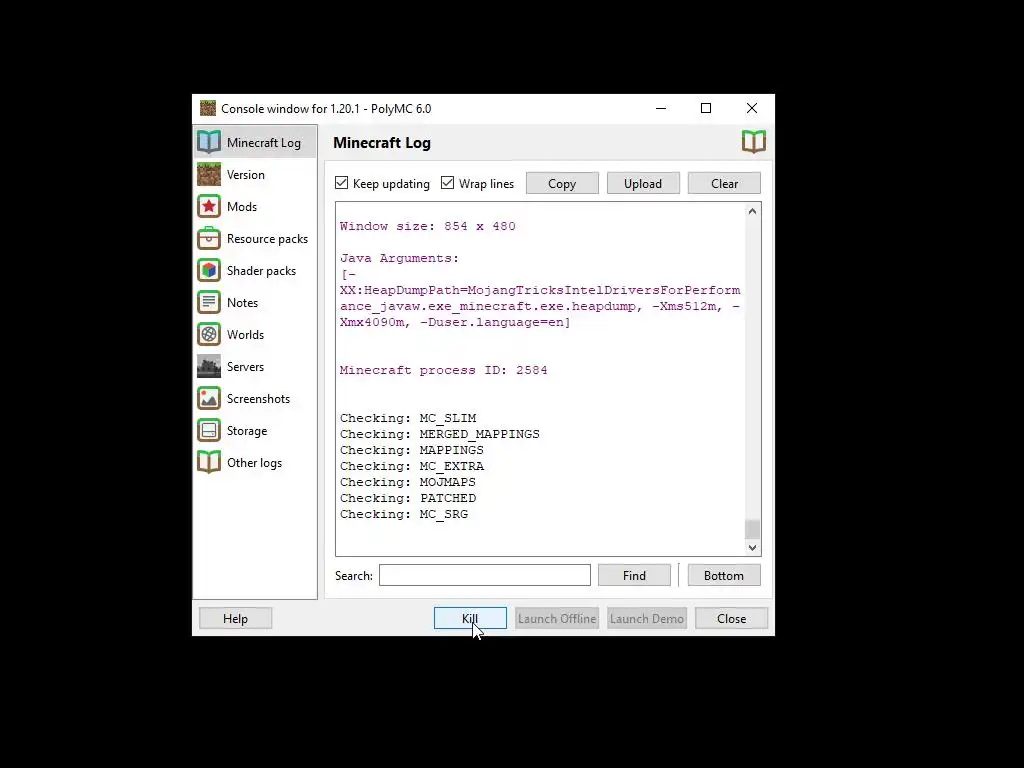The width and height of the screenshot is (1024, 768).
Task: Click the PolyMC title bar app icon
Action: (208, 108)
